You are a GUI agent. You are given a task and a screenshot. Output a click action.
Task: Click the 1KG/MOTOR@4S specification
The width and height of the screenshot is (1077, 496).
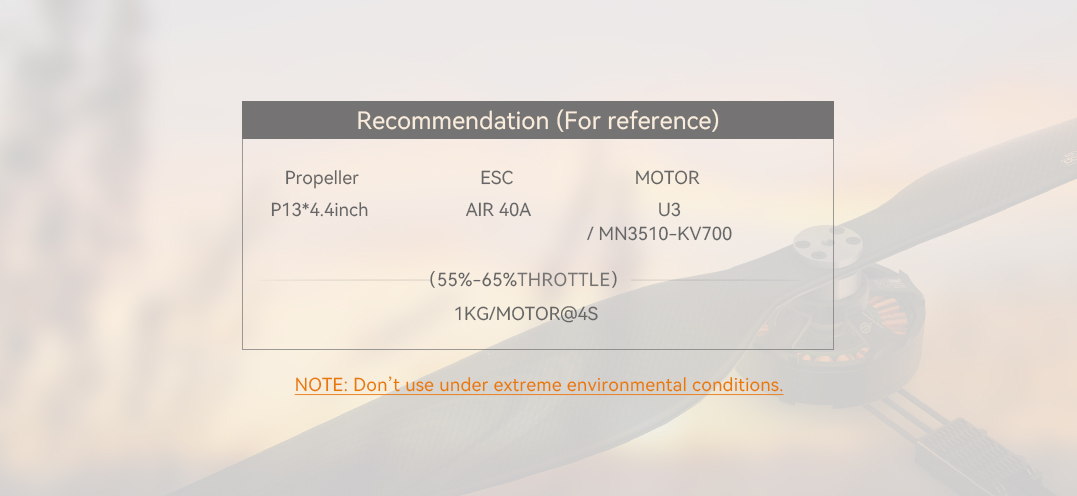point(526,314)
